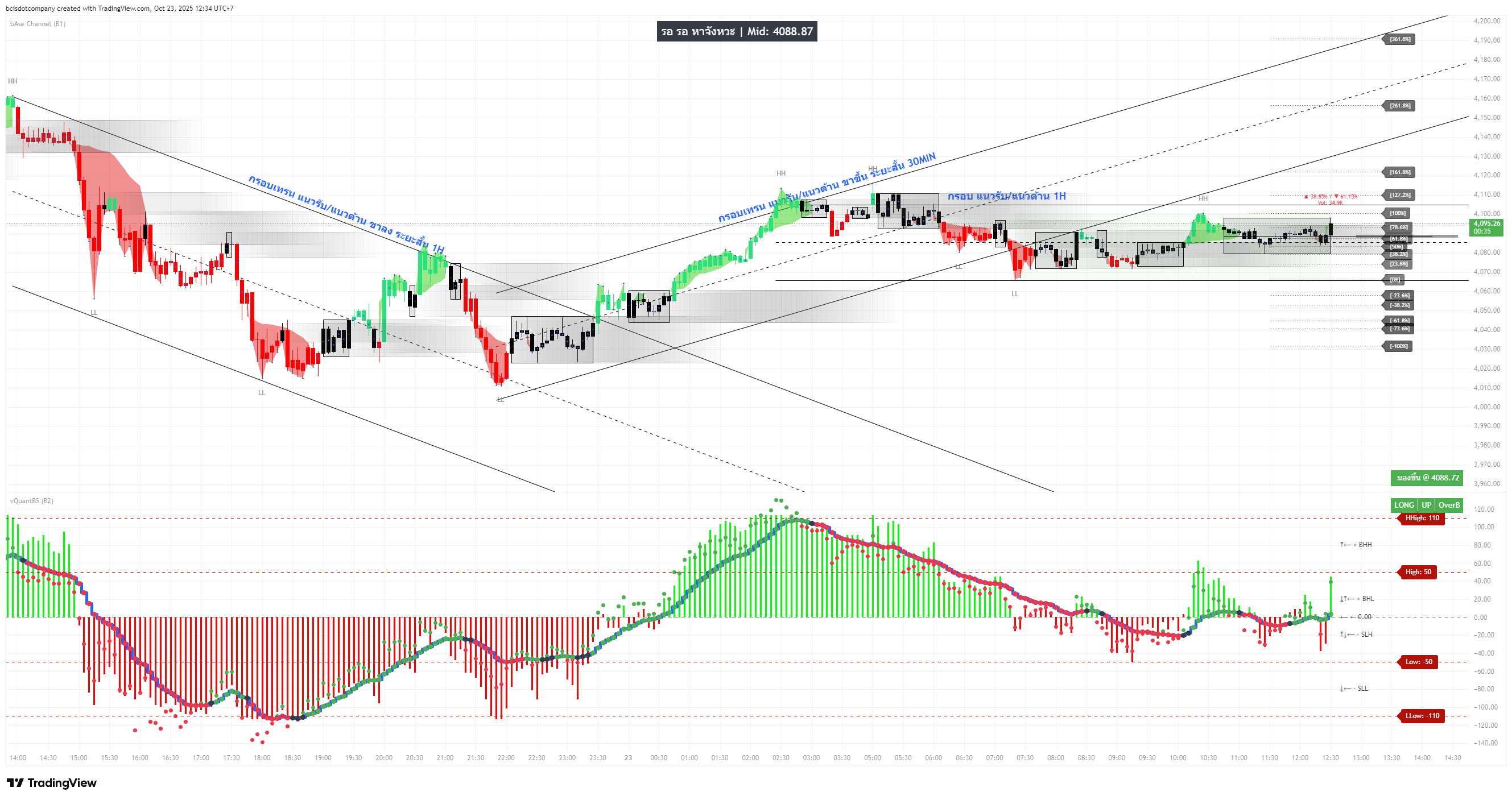
Task: Click the green UP status cell
Action: pyautogui.click(x=1426, y=505)
